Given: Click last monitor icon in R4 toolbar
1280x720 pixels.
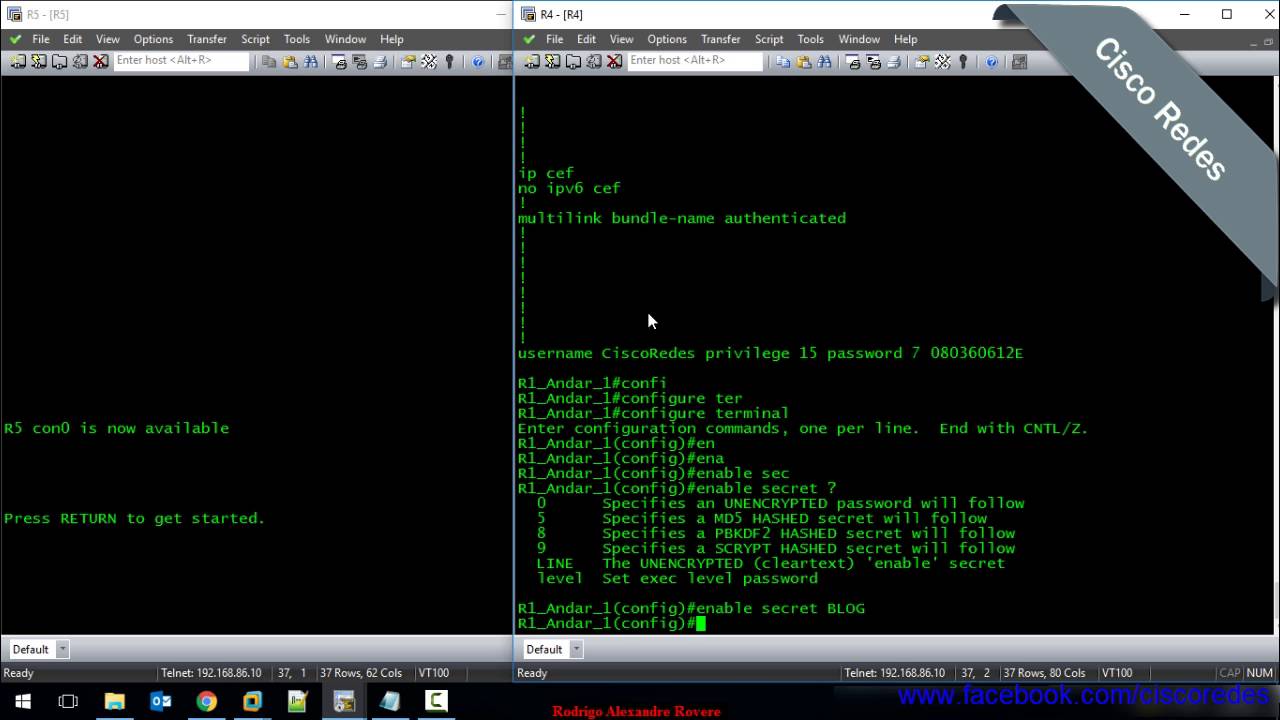Looking at the screenshot, I should 1019,61.
